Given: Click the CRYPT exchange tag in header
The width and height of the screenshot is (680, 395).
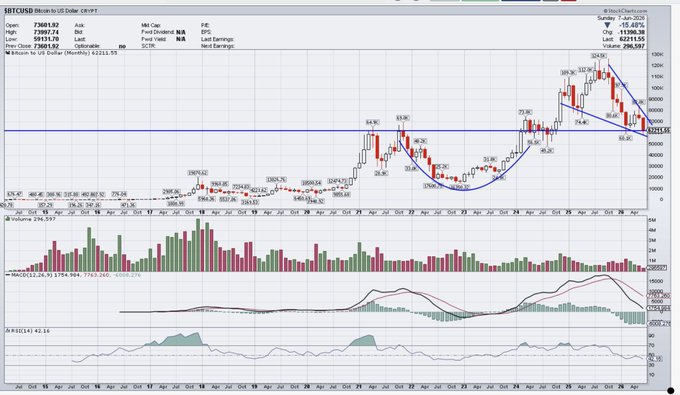Looking at the screenshot, I should coord(89,10).
